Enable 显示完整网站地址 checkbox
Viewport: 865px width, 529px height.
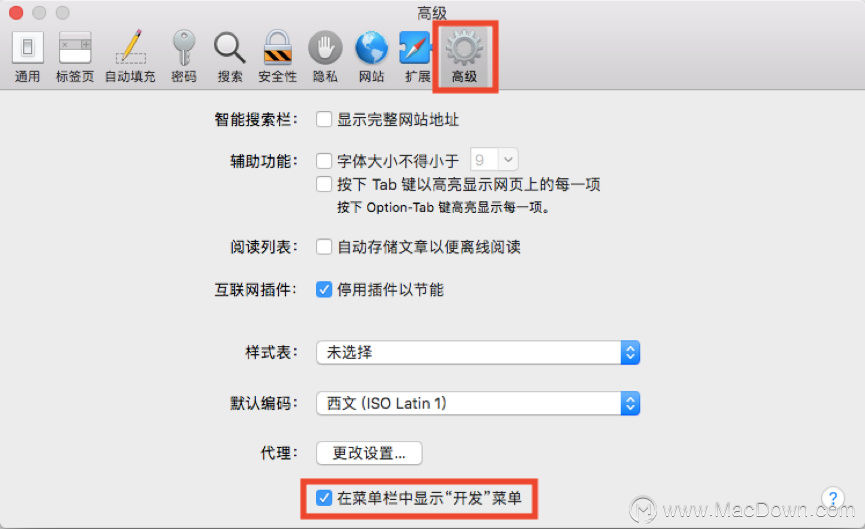click(324, 119)
